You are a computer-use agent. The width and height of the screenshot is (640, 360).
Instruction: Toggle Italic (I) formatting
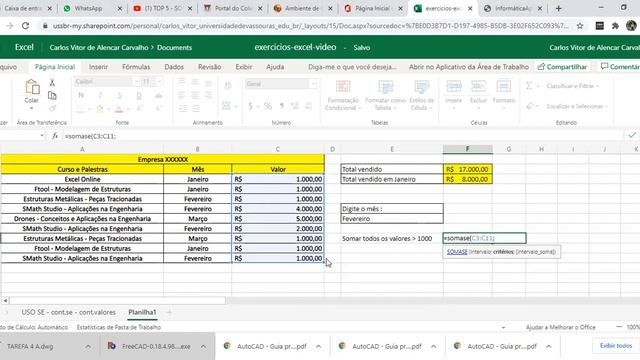tap(100, 96)
